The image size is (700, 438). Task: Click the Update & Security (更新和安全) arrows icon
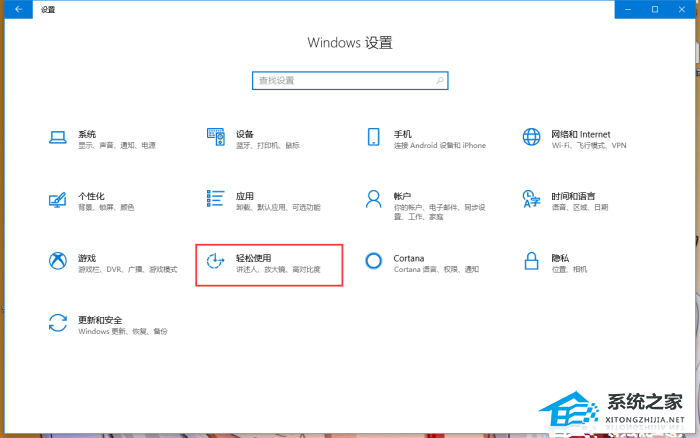coord(58,323)
